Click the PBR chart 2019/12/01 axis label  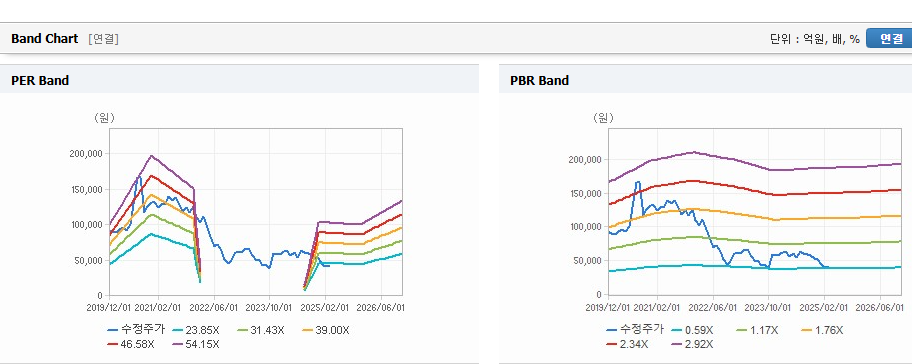[x=607, y=307]
